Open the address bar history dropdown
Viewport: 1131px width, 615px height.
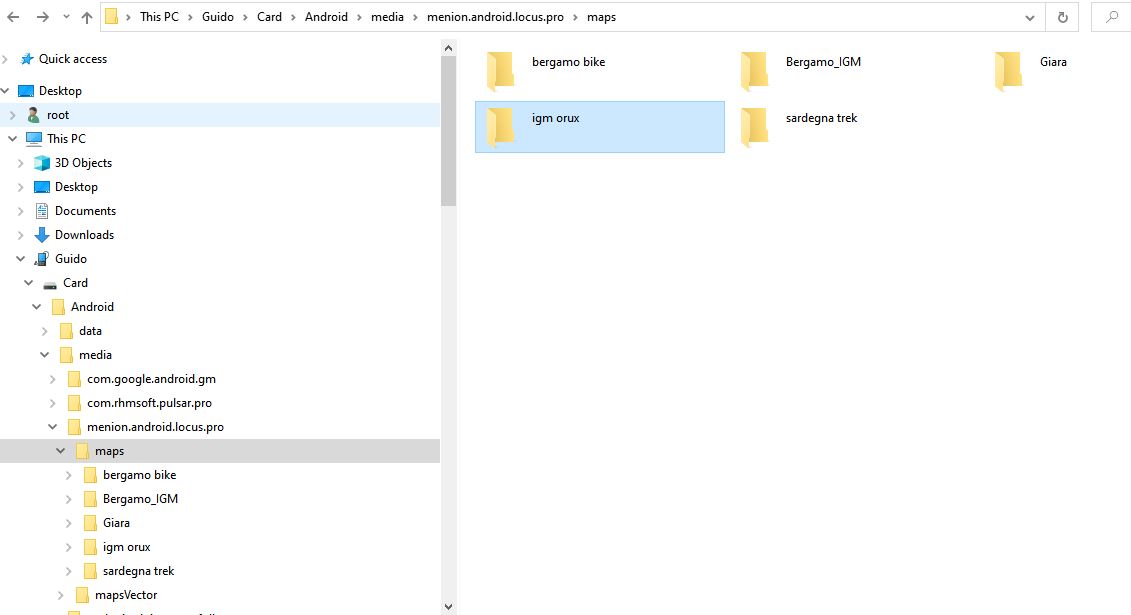pos(1030,17)
